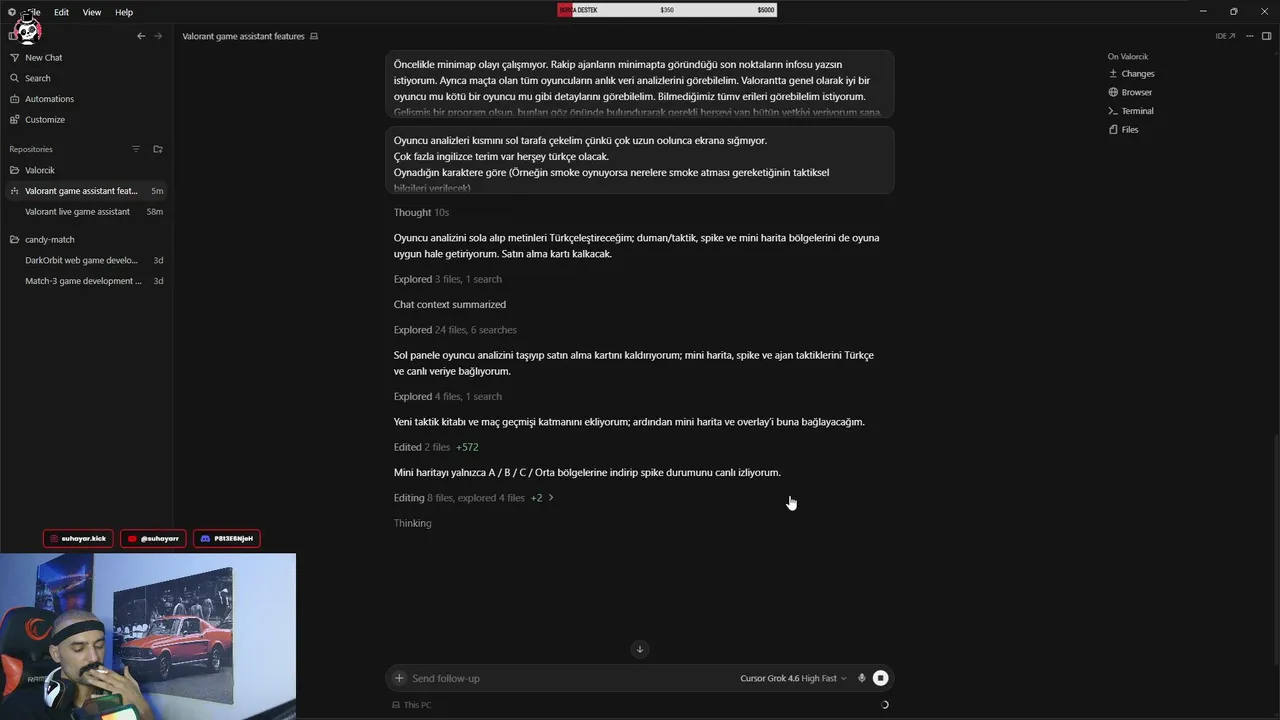Viewport: 1280px width, 720px height.
Task: Open the DarkOrbit web game chat
Action: point(87,260)
